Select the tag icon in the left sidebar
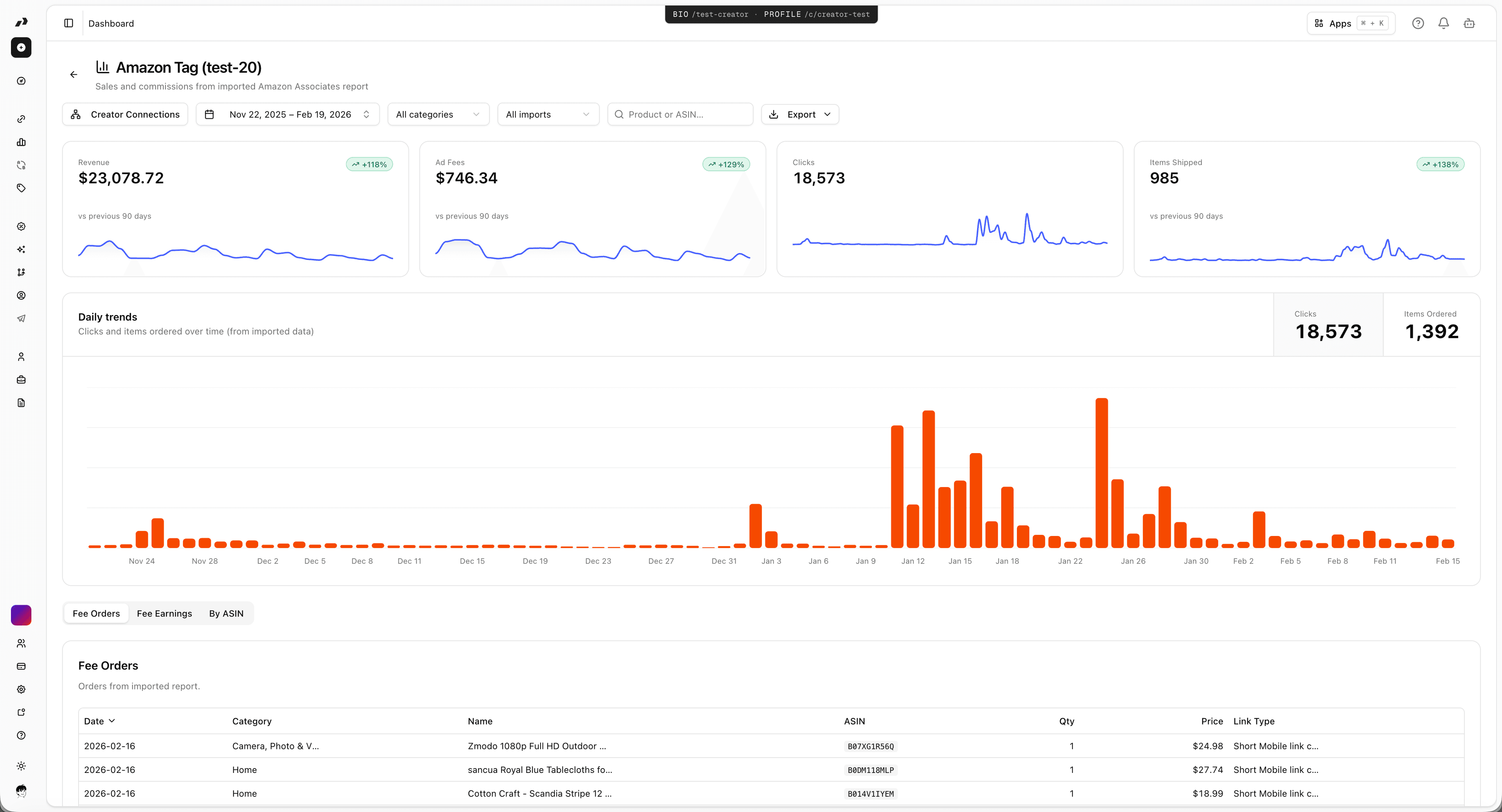The image size is (1502, 812). click(x=22, y=188)
